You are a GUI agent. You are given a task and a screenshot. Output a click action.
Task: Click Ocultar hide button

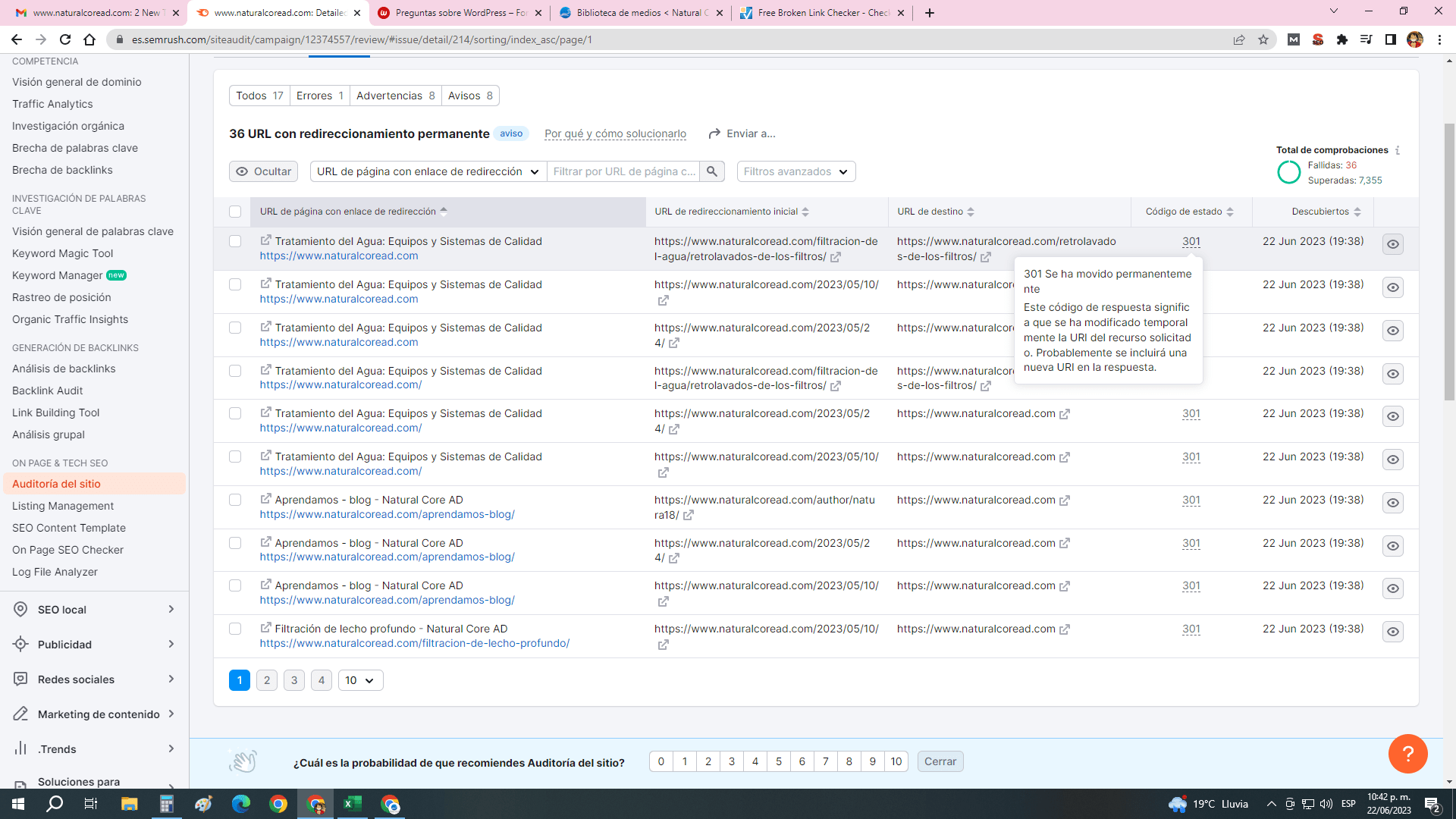[264, 171]
